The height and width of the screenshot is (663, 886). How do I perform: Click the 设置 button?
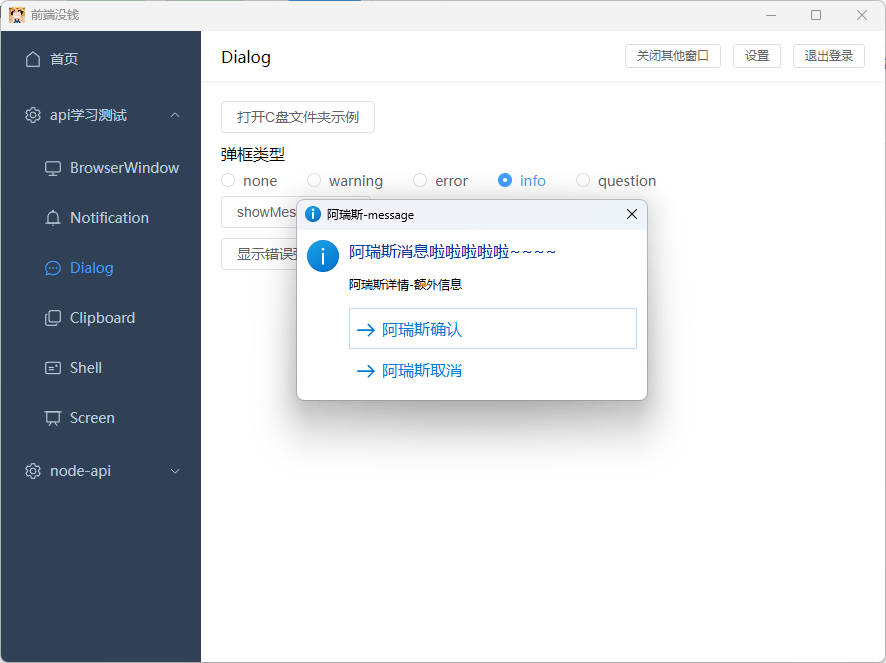tap(757, 56)
